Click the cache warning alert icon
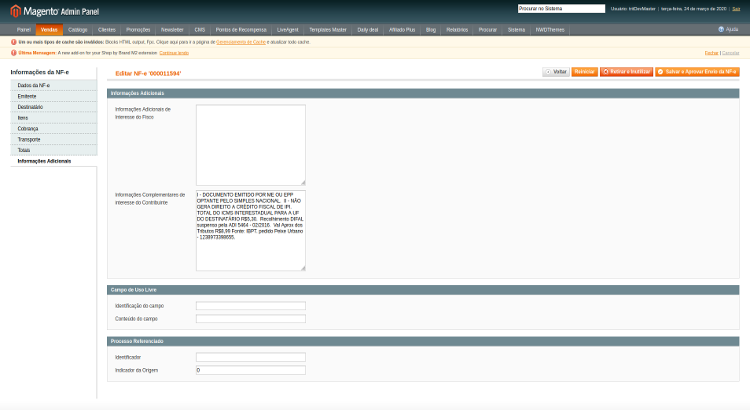The height and width of the screenshot is (410, 750). click(x=13, y=42)
